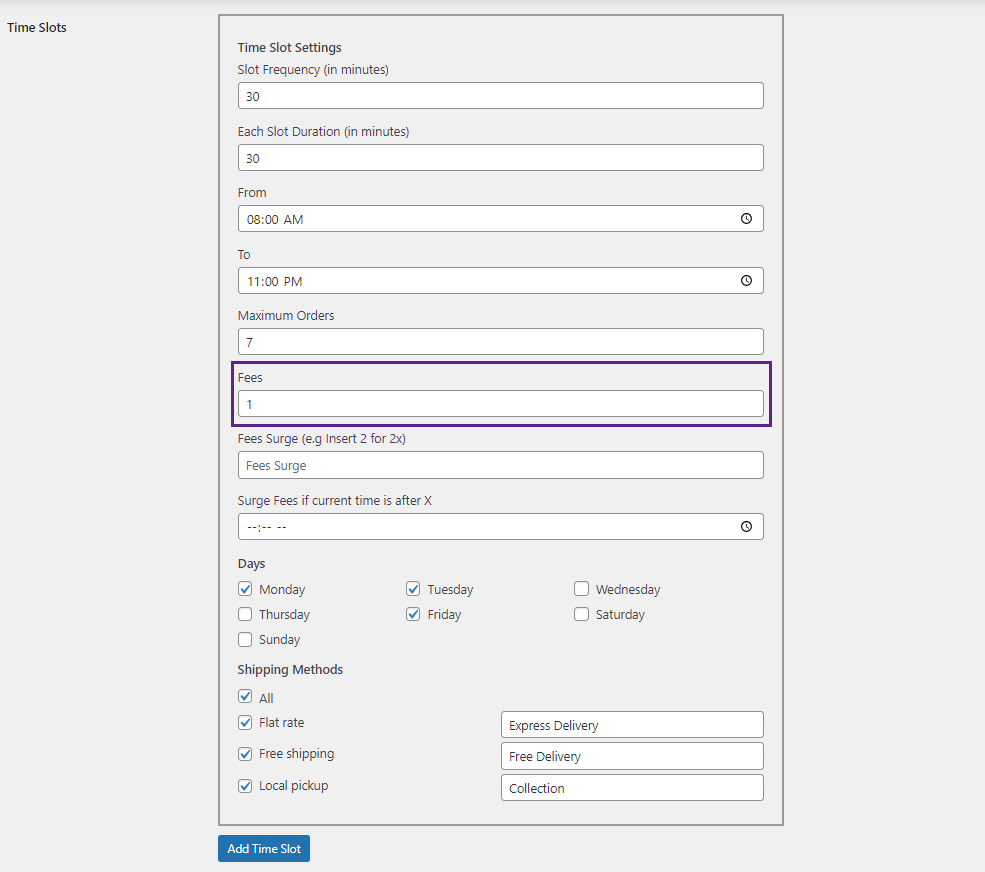
Task: Focus the Fees input field
Action: [x=501, y=404]
